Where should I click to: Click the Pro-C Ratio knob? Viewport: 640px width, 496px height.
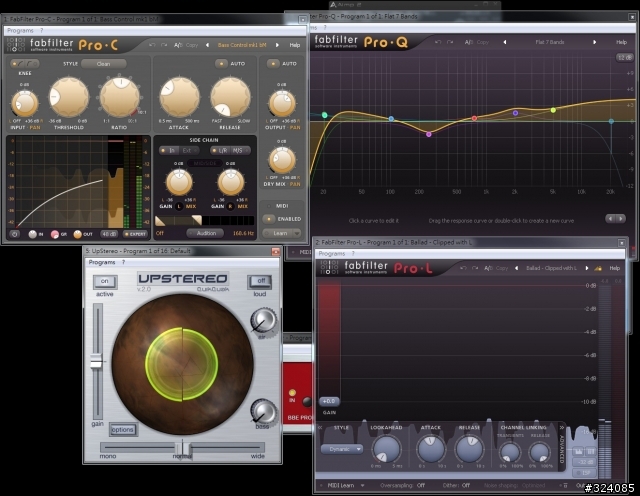(x=120, y=97)
